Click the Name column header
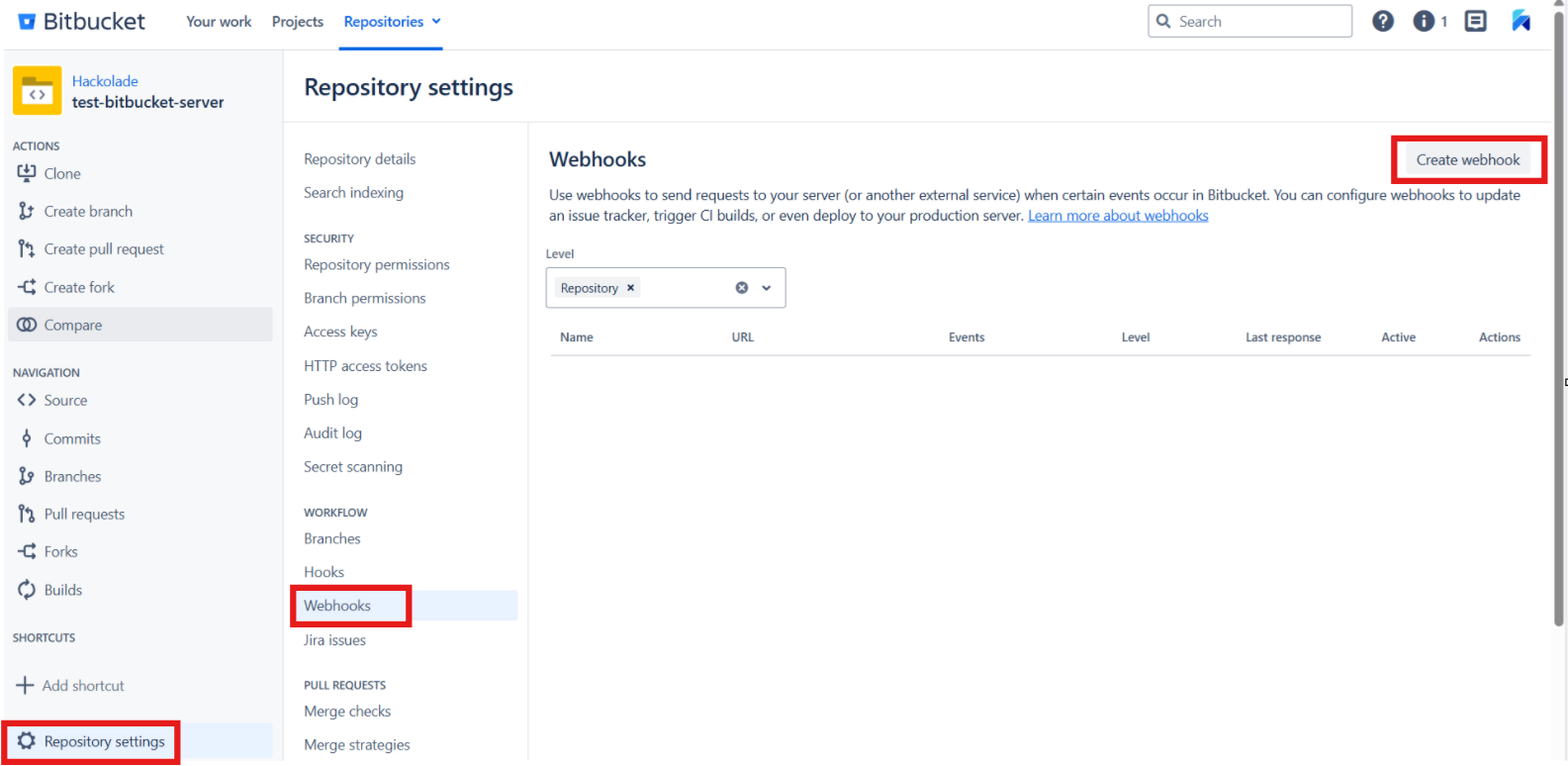This screenshot has width=1568, height=766. [x=577, y=337]
